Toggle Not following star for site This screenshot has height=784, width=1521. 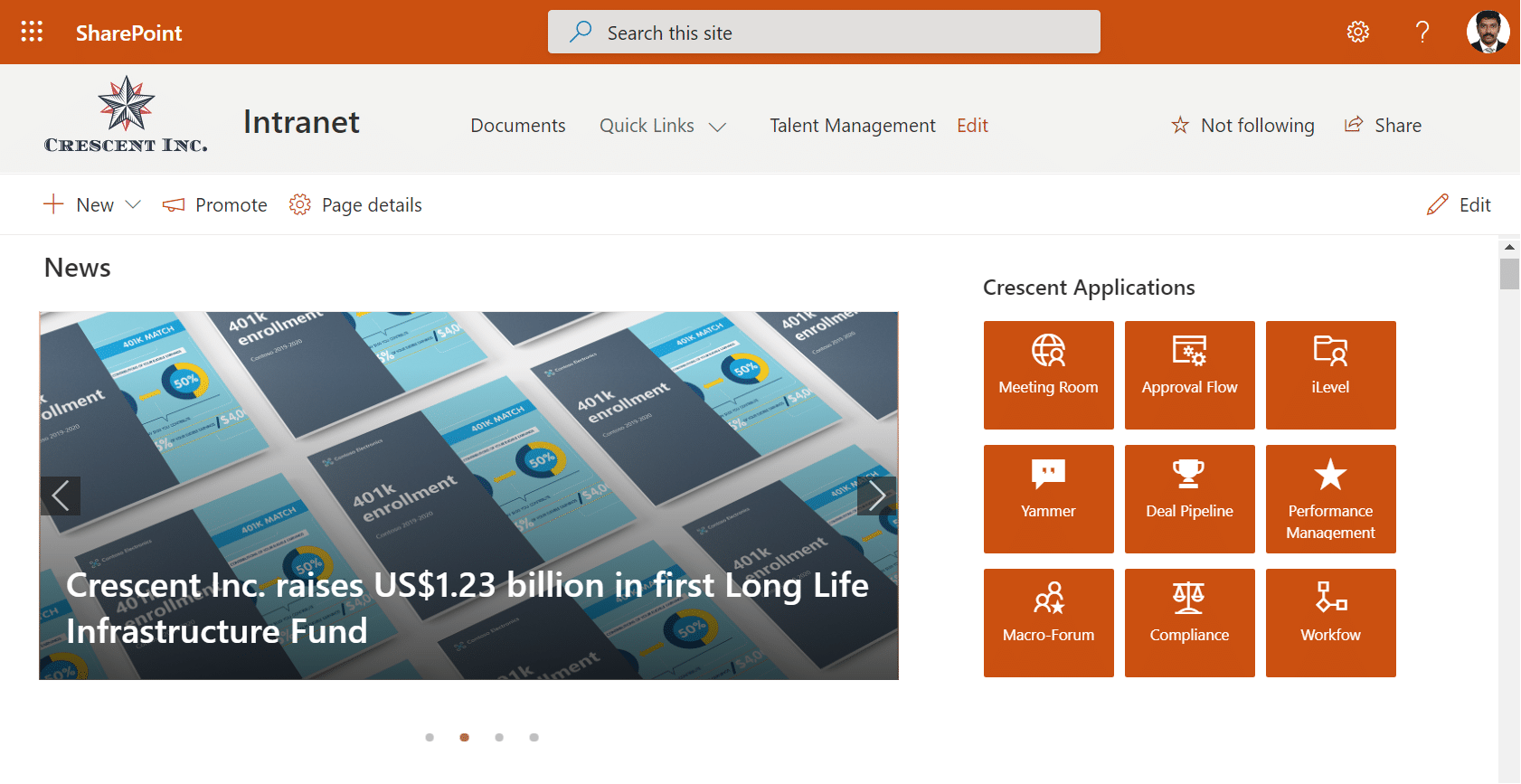[1242, 126]
